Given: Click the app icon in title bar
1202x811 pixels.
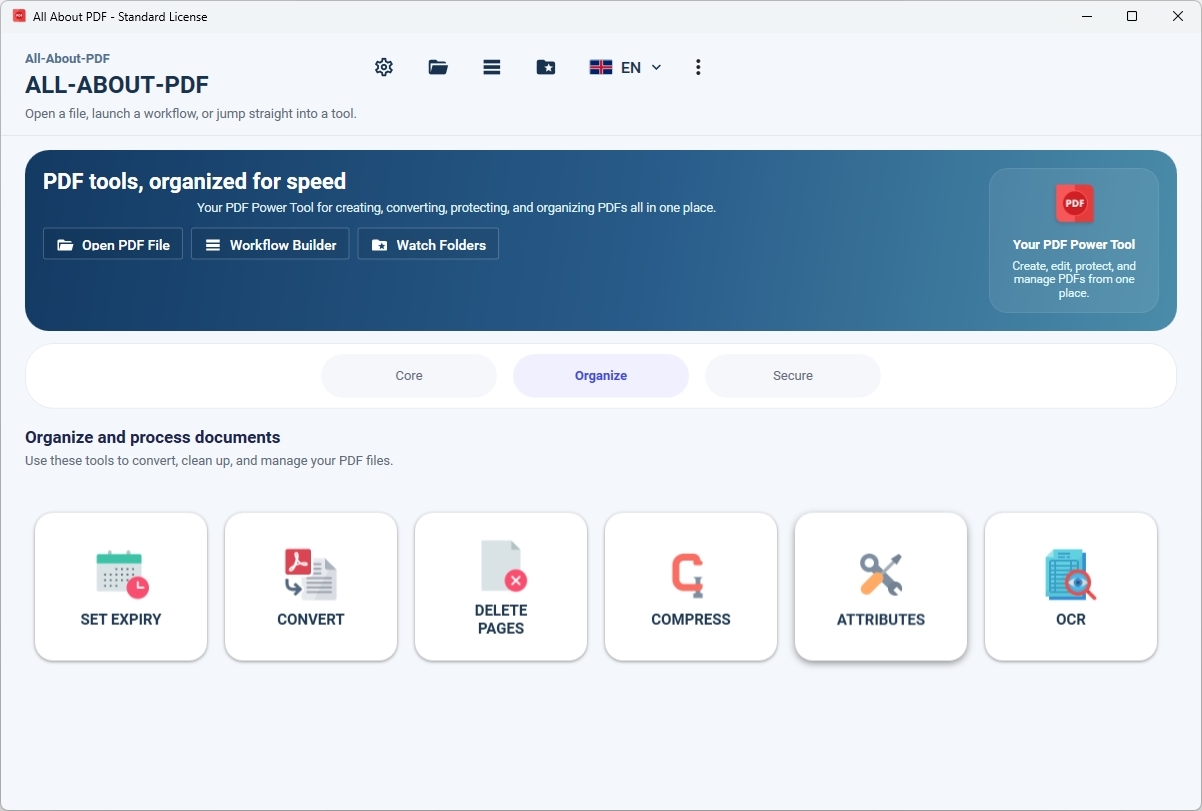Looking at the screenshot, I should click(19, 16).
